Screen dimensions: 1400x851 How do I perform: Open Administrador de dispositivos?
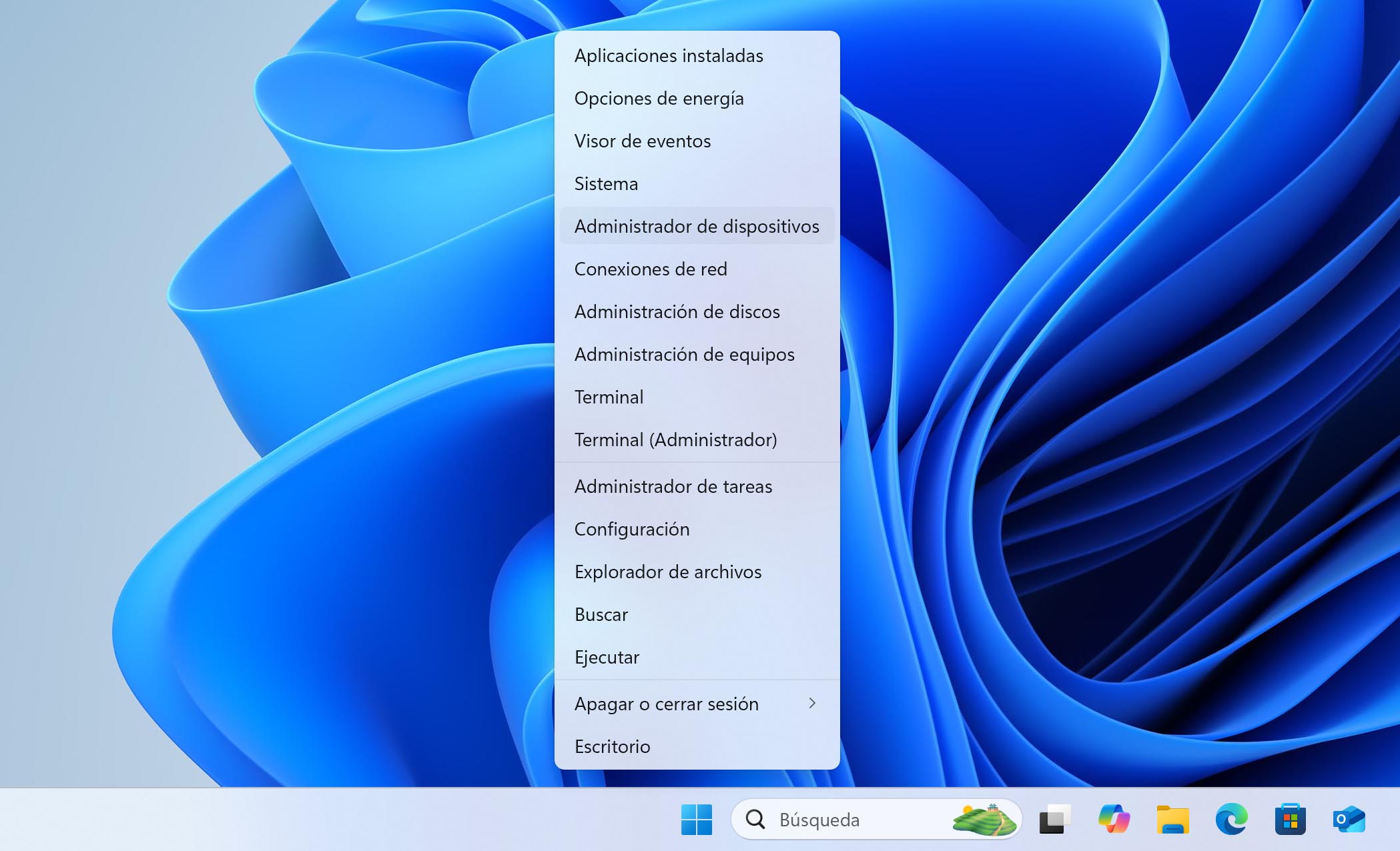click(697, 226)
